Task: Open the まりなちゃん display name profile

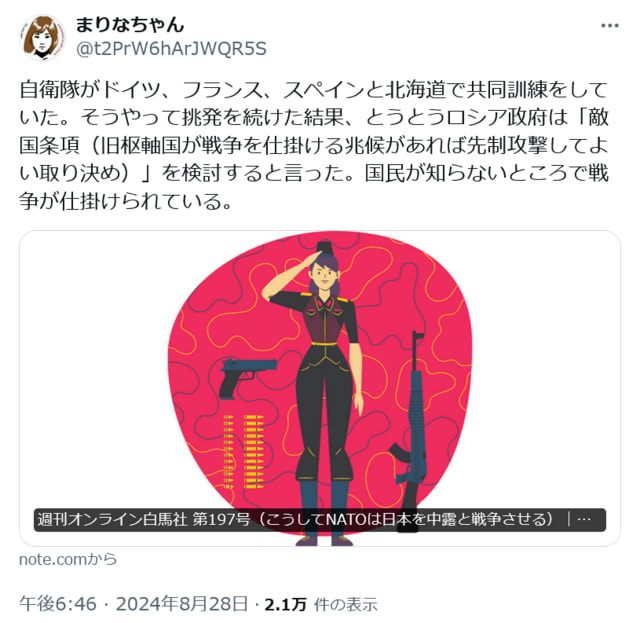Action: coord(130,24)
